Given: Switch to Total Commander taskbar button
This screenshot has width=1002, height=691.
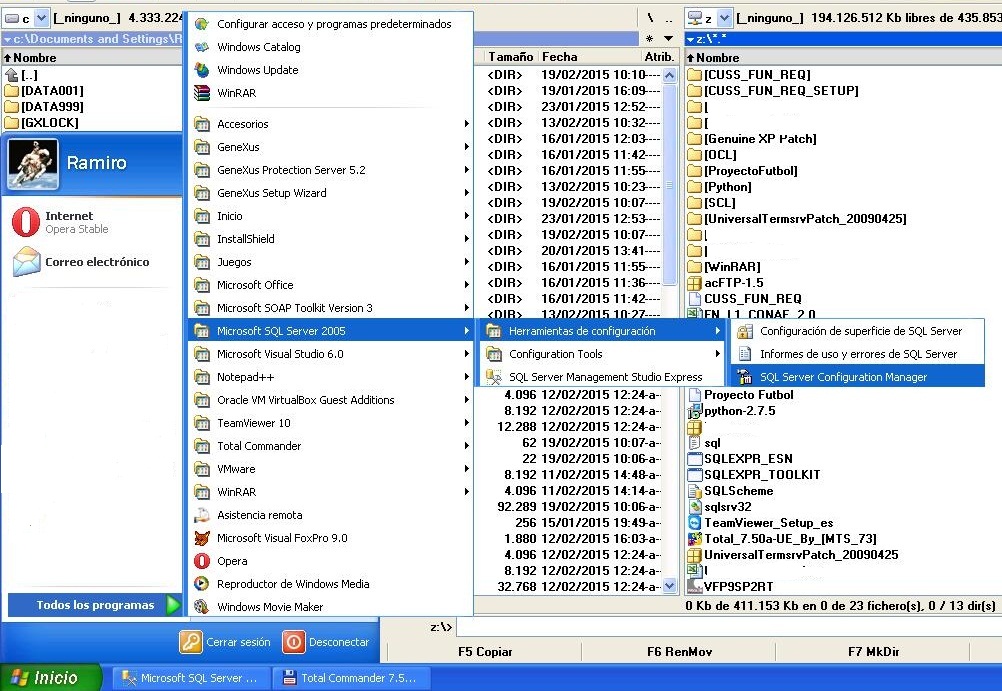Looking at the screenshot, I should [x=352, y=678].
